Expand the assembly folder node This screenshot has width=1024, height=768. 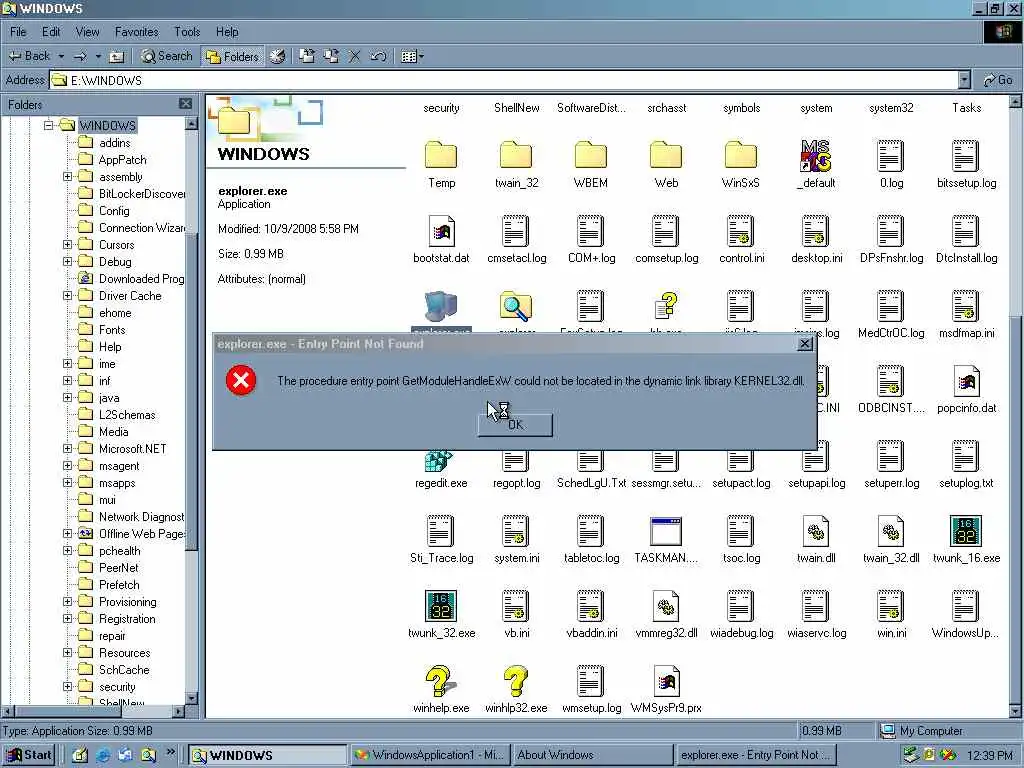point(67,176)
